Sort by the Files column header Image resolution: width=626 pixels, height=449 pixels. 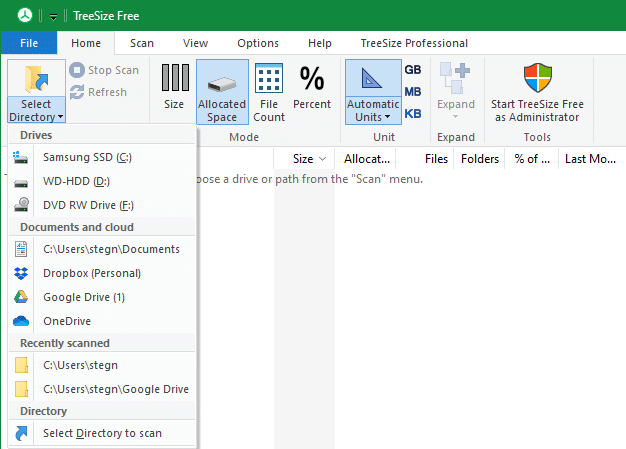(425, 158)
